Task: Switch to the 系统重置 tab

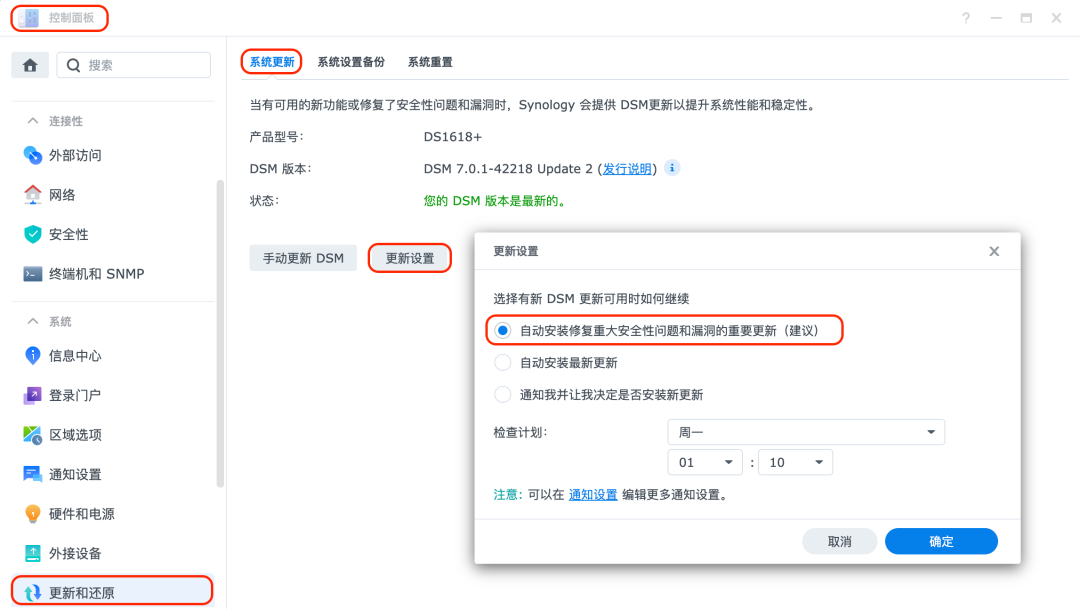Action: [x=430, y=62]
